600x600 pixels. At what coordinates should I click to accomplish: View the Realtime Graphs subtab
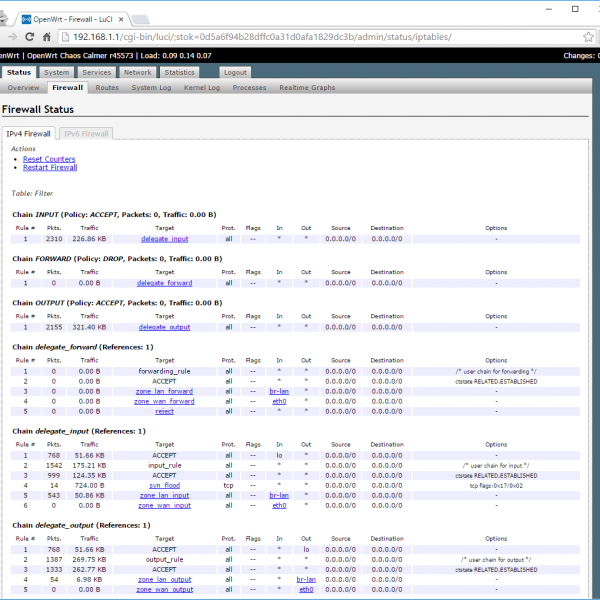[x=307, y=88]
